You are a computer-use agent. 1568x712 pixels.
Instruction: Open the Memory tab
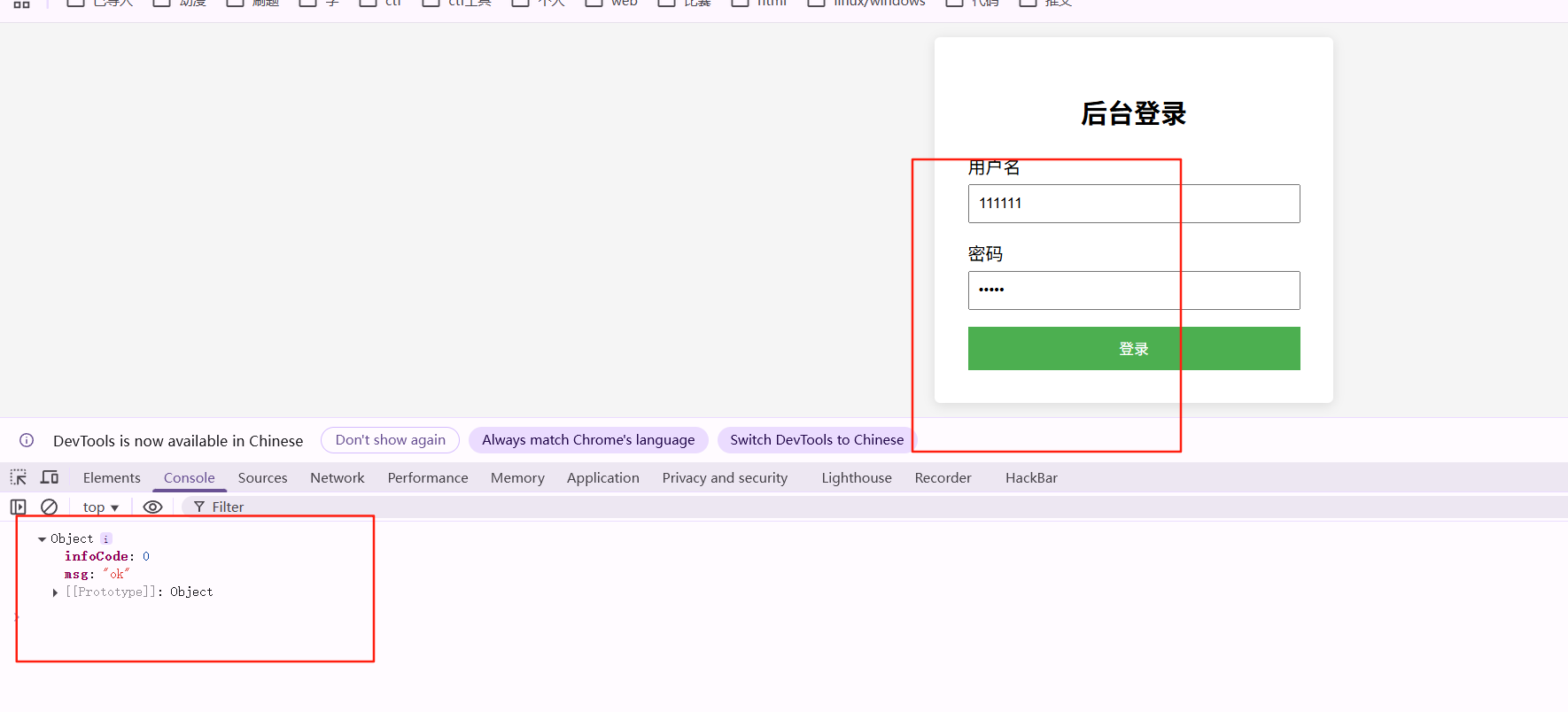click(x=517, y=477)
